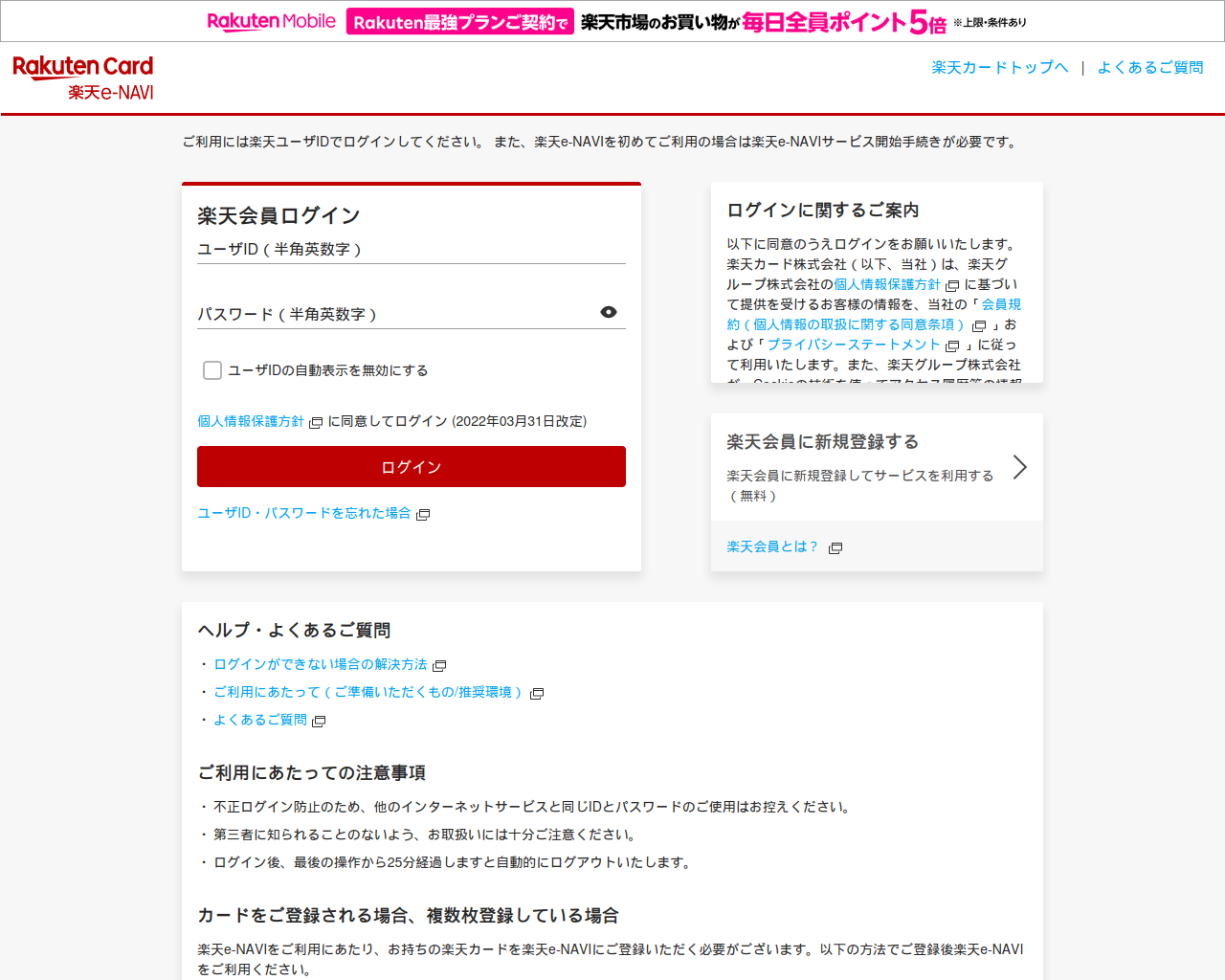The height and width of the screenshot is (980, 1225).
Task: Open 楽天会員とは？ link
Action: tap(773, 546)
